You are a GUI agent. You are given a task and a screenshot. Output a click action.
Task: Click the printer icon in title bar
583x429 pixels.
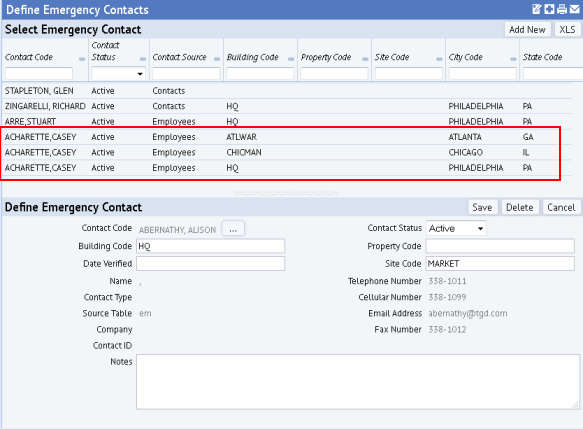pyautogui.click(x=562, y=9)
